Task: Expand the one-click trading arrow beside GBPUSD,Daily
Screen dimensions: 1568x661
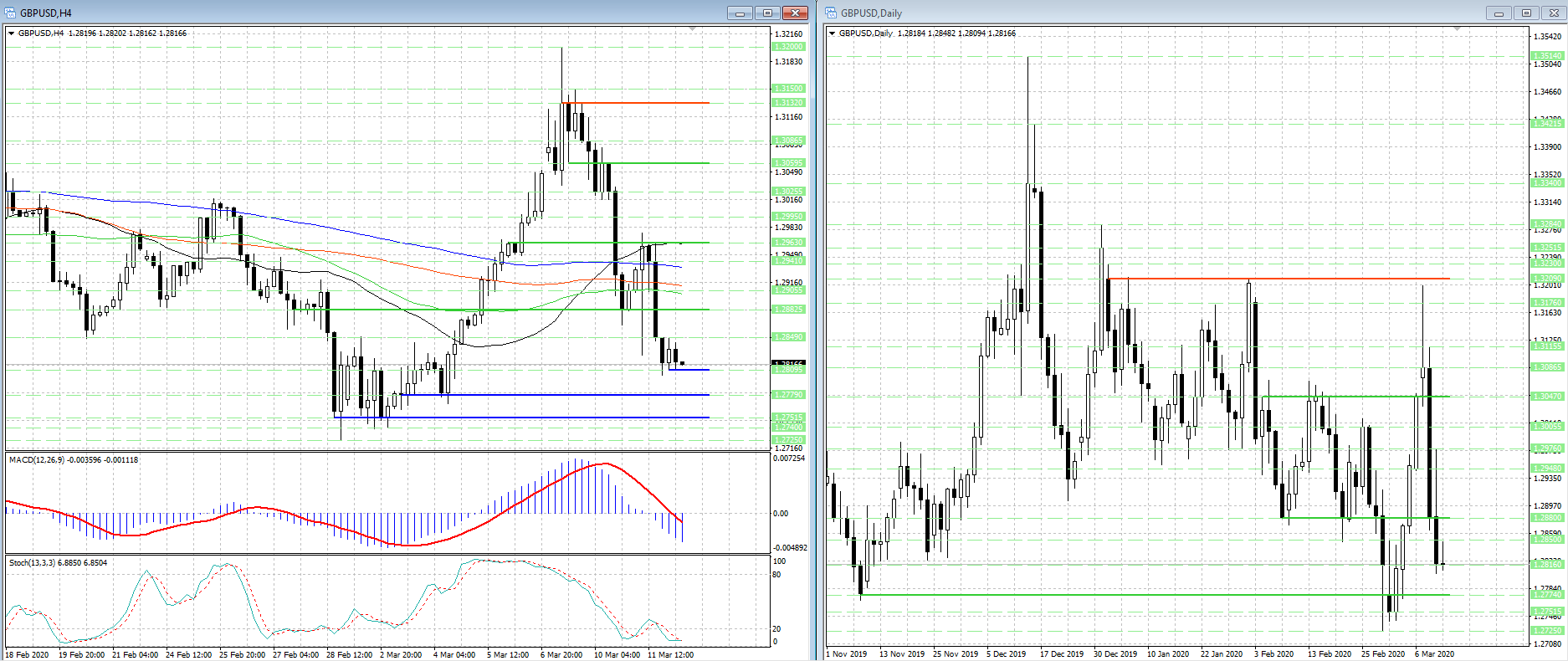Action: pos(833,33)
